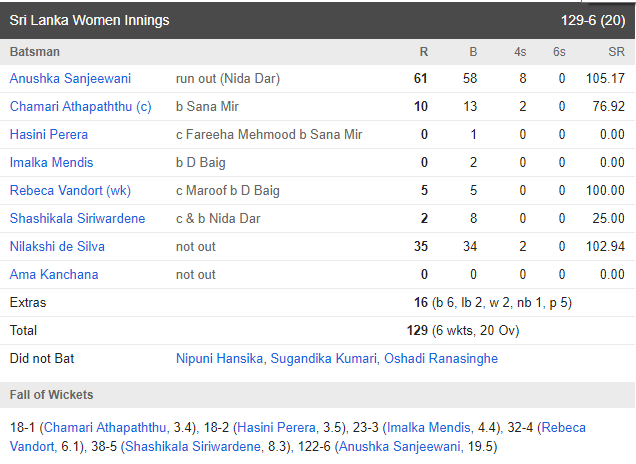Screen dimensions: 636x464
Task: Open Chamari Athapaththu (c) player link
Action: tap(80, 106)
